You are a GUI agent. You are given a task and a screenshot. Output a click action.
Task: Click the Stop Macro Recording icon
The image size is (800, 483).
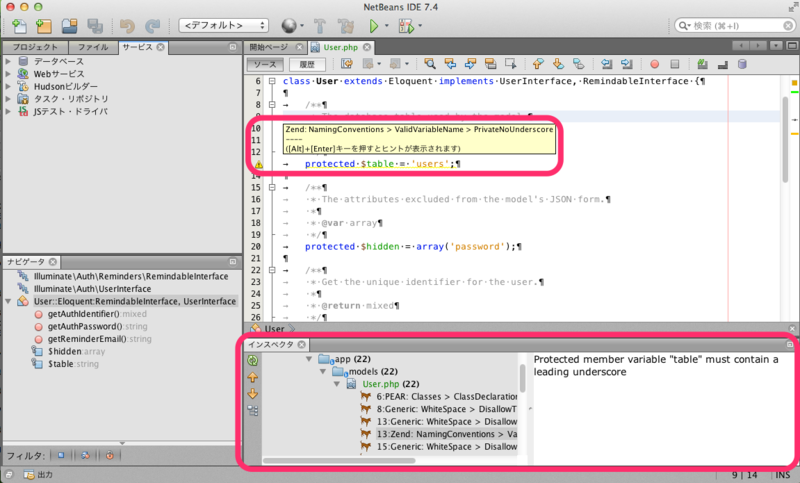674,64
